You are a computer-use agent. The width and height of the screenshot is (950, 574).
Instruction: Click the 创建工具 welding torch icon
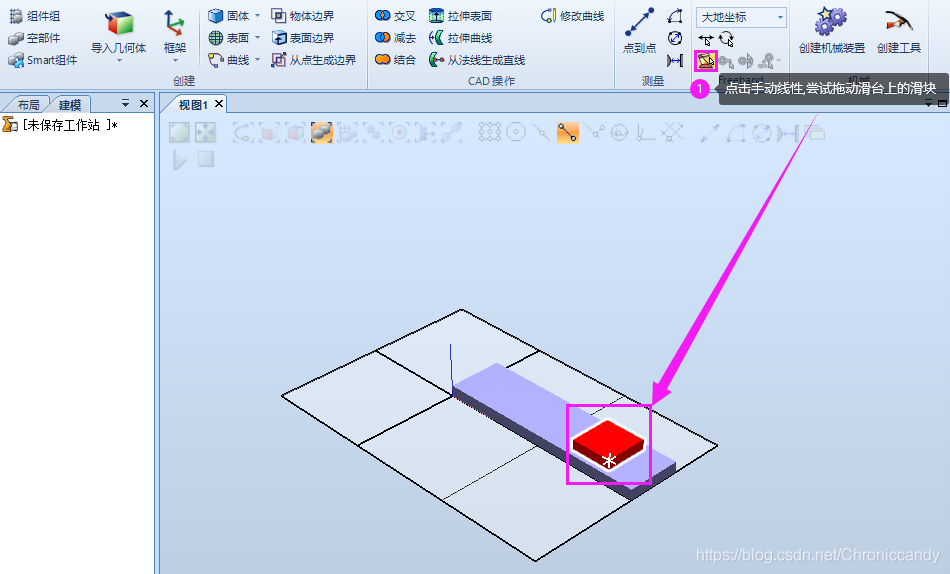click(899, 21)
